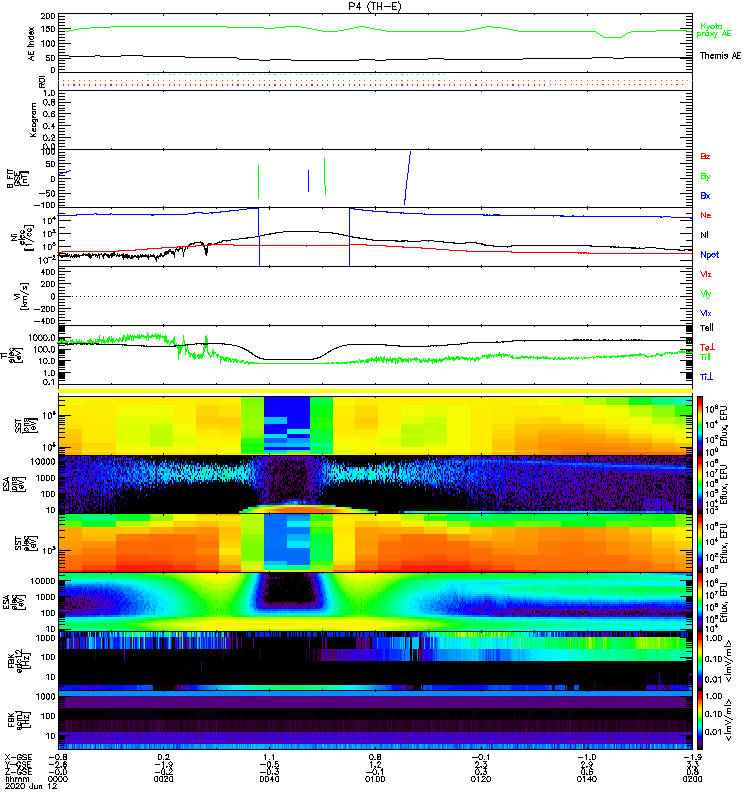
Task: Select the blue Bx legend label
Action: pyautogui.click(x=705, y=195)
